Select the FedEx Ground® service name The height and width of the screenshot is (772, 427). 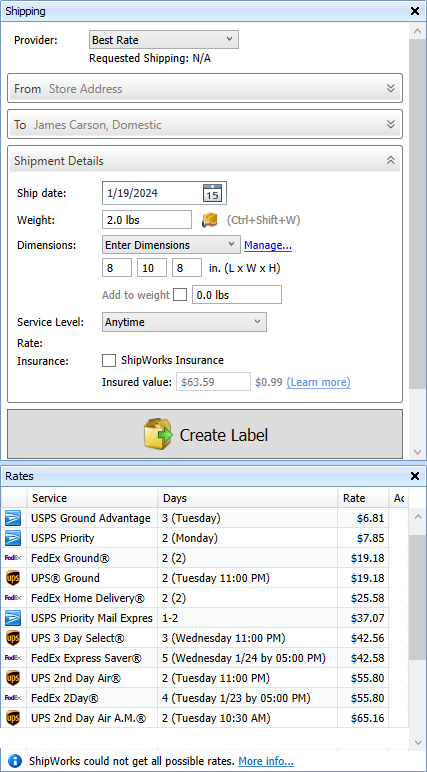[x=70, y=558]
